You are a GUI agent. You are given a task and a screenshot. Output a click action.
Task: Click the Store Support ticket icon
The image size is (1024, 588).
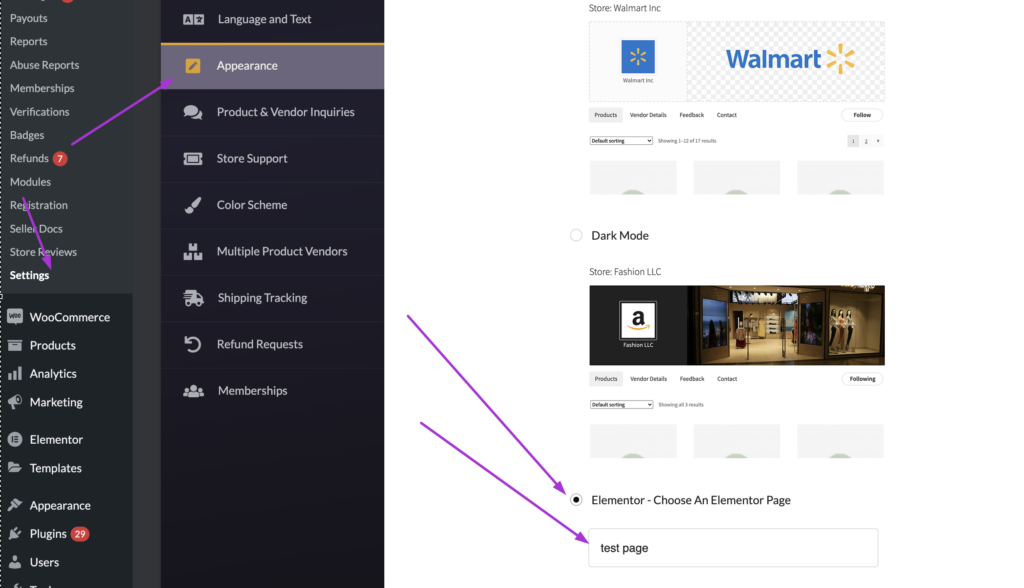point(193,159)
